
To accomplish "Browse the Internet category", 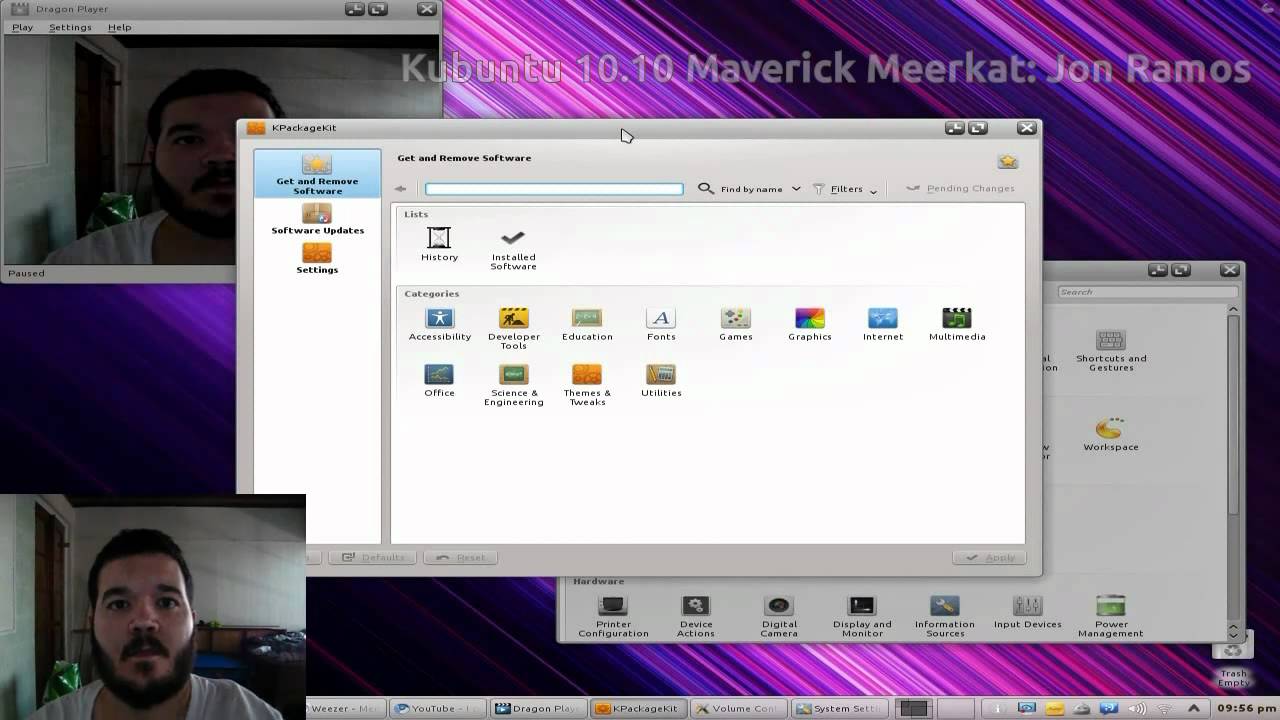I will (883, 324).
